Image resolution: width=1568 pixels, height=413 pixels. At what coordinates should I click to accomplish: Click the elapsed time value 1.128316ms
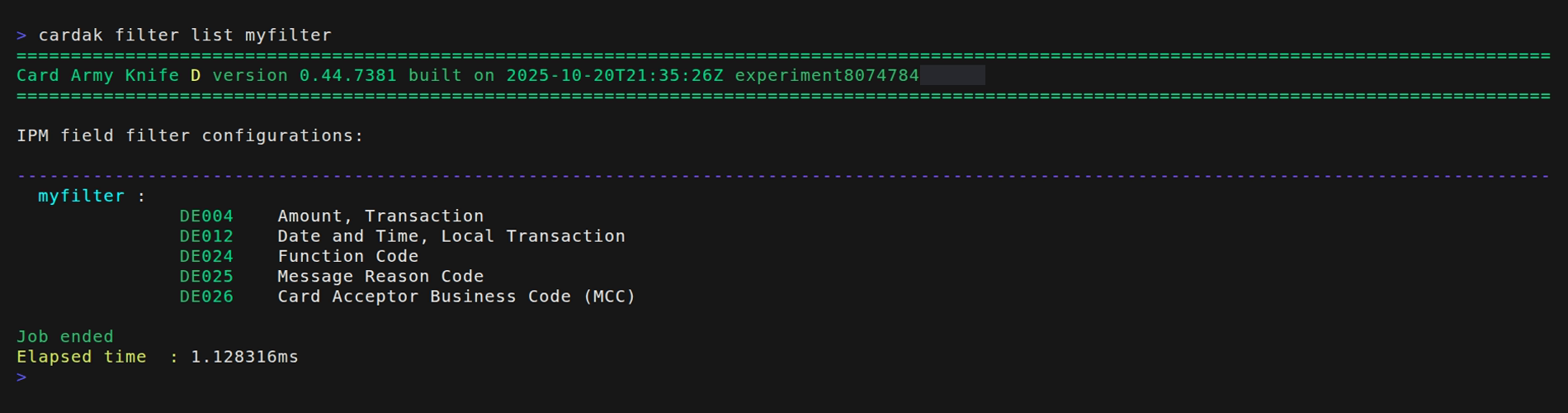244,357
